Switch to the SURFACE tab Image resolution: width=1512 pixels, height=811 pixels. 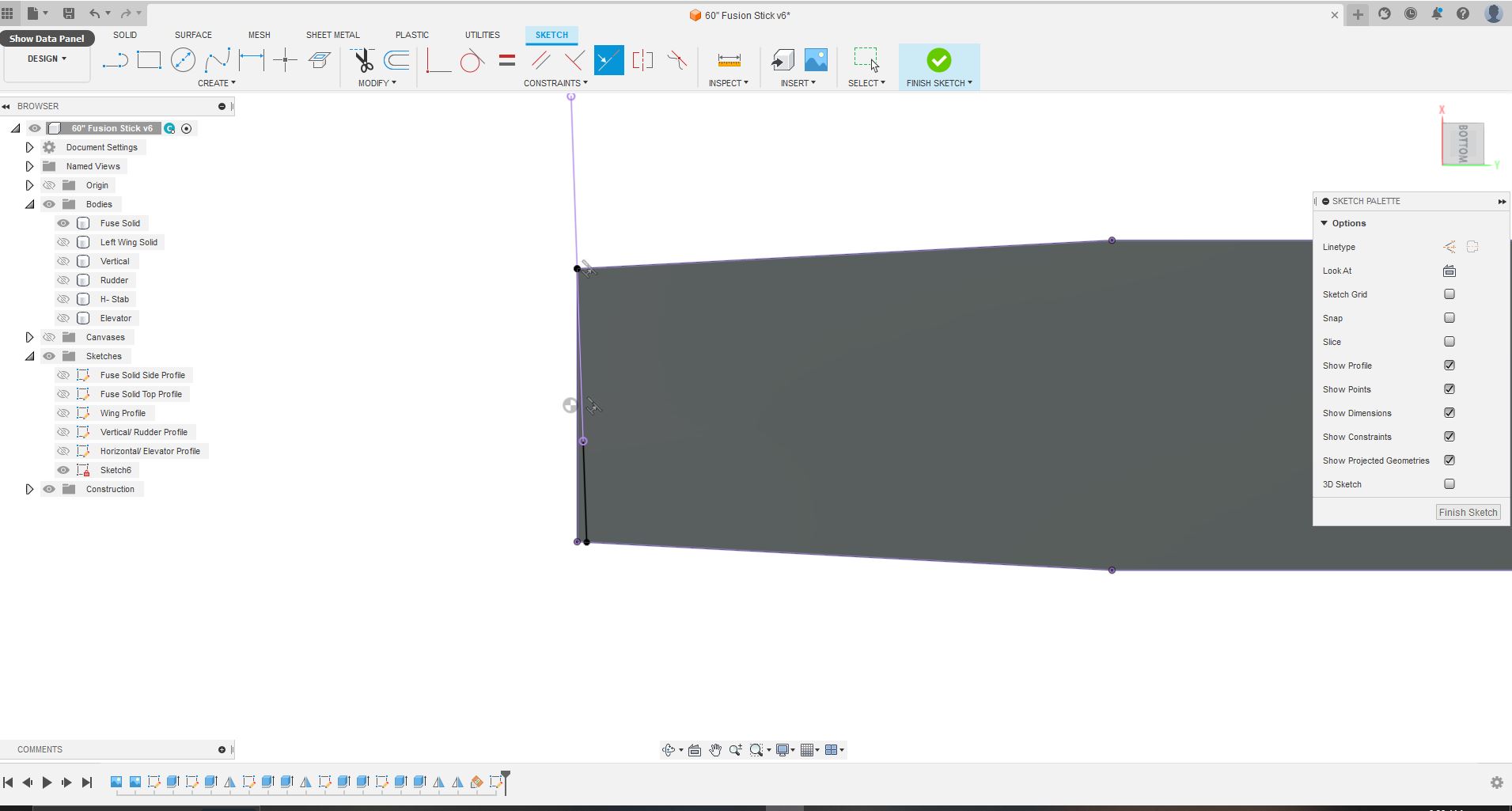coord(193,35)
